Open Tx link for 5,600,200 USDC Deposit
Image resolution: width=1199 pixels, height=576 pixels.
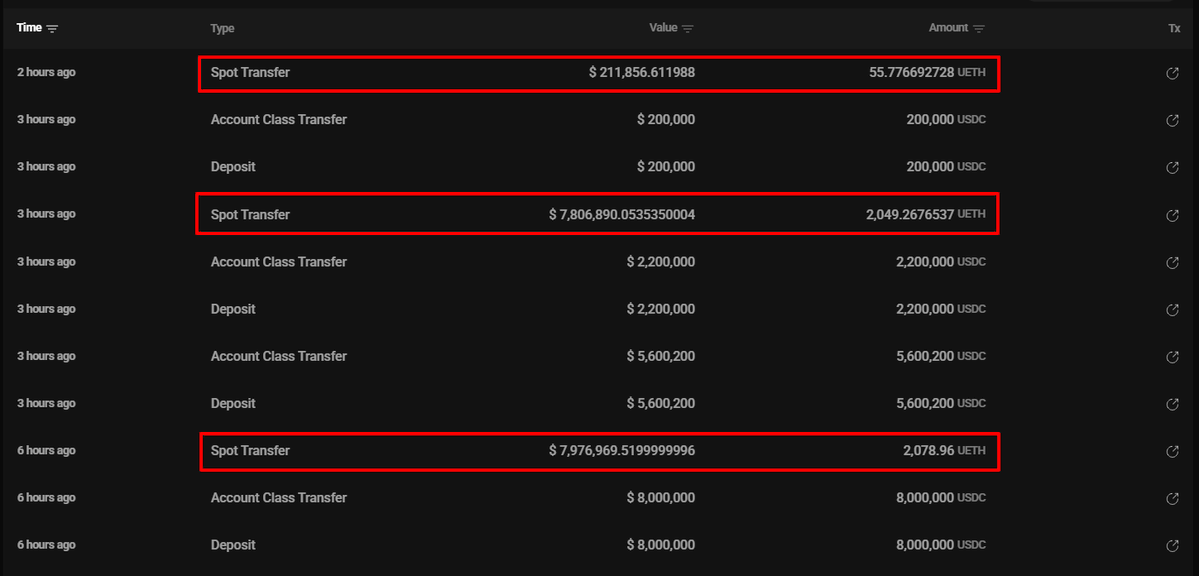(x=1173, y=404)
